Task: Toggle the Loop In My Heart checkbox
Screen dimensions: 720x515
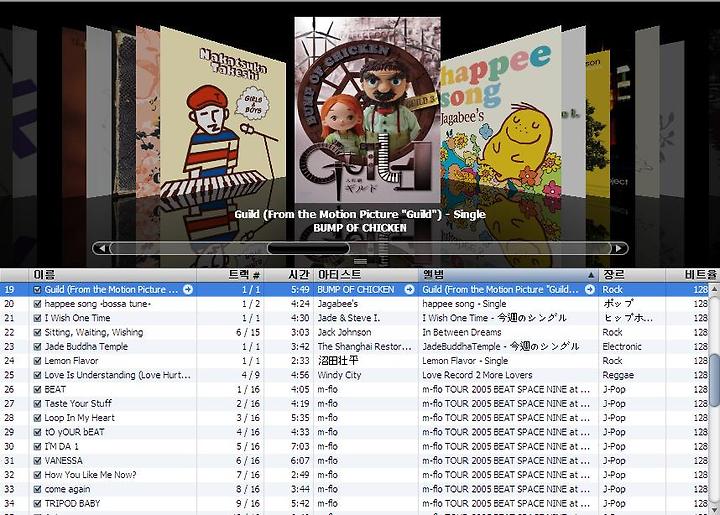Action: (38, 418)
